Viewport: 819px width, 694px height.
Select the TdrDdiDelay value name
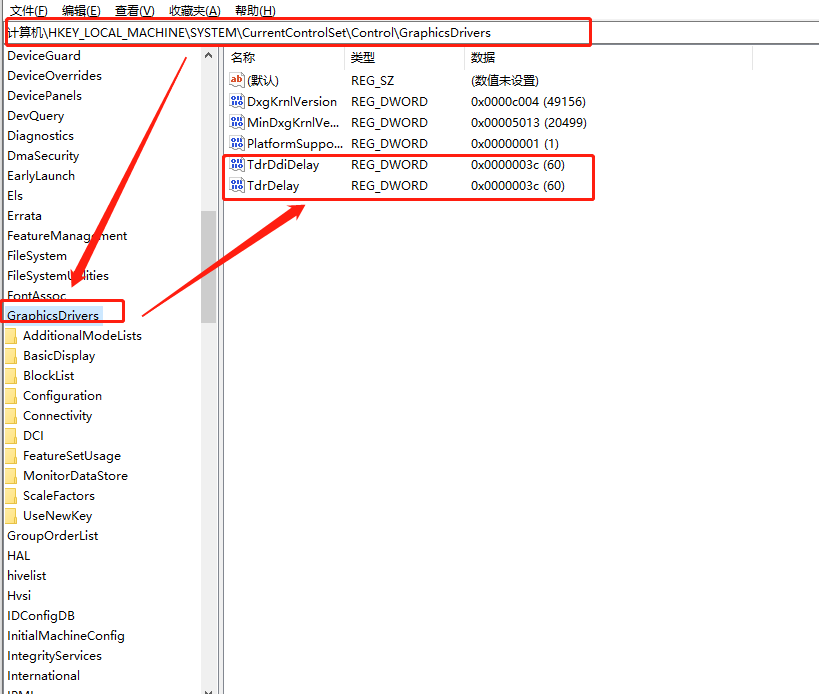[283, 164]
